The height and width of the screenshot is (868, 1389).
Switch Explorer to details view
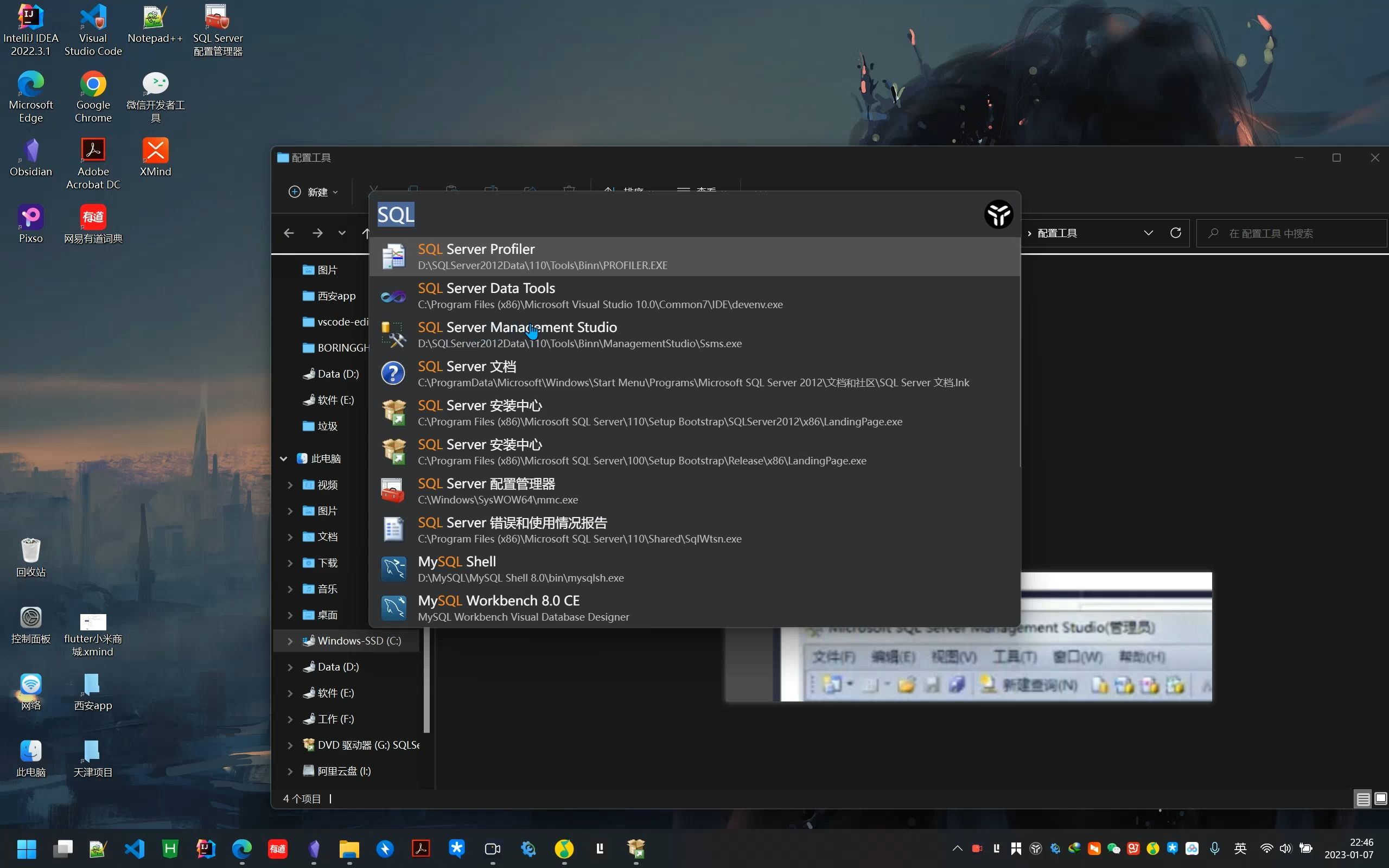coord(1363,799)
